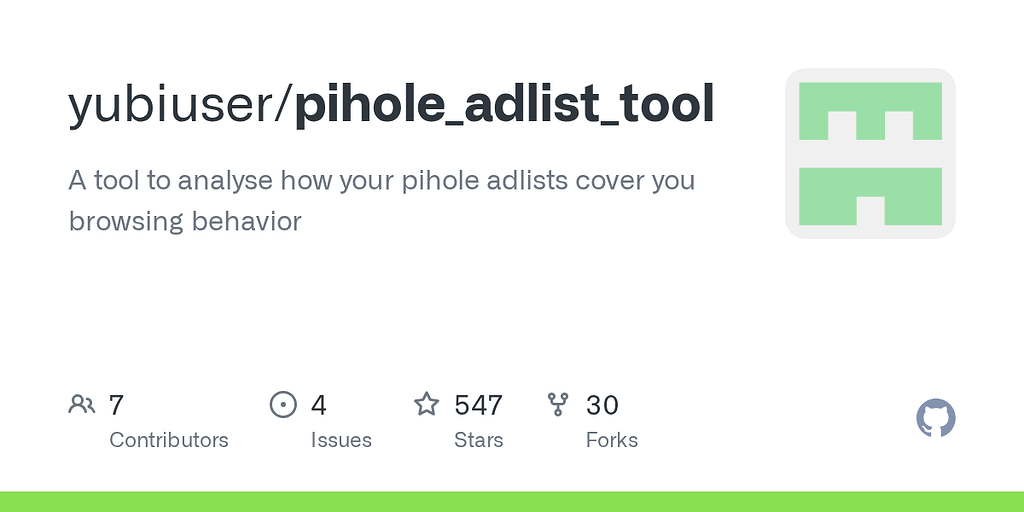Viewport: 1024px width, 512px height.
Task: Click the contributors people icon
Action: [x=82, y=404]
